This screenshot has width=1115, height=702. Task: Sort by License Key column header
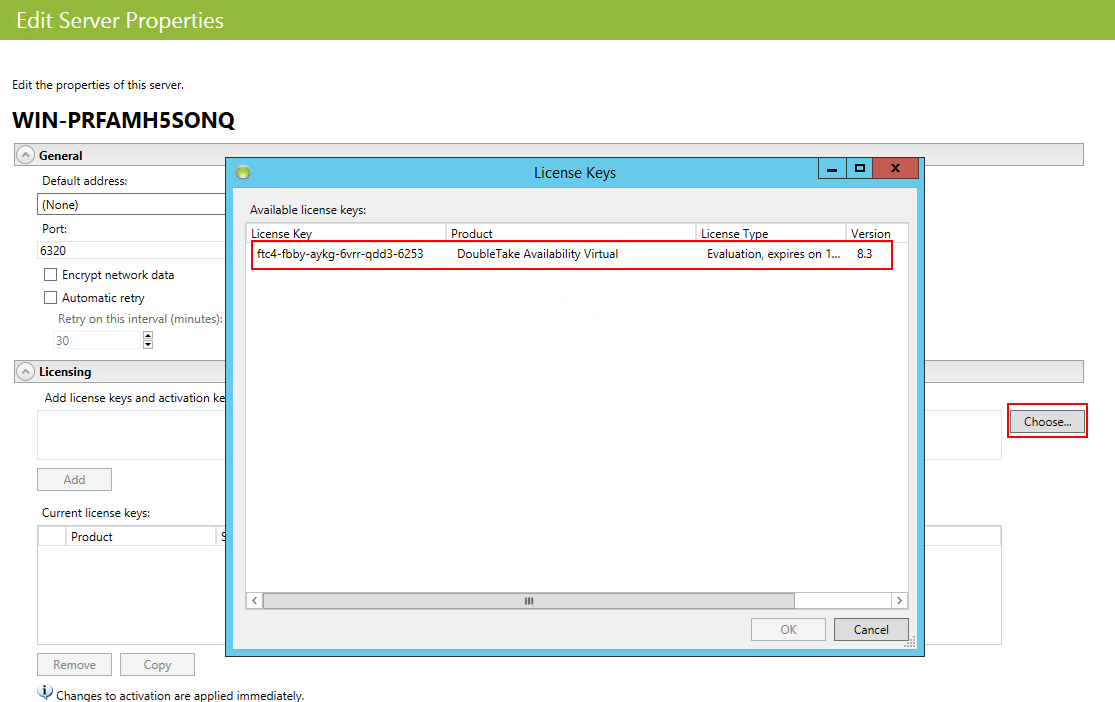[x=346, y=233]
